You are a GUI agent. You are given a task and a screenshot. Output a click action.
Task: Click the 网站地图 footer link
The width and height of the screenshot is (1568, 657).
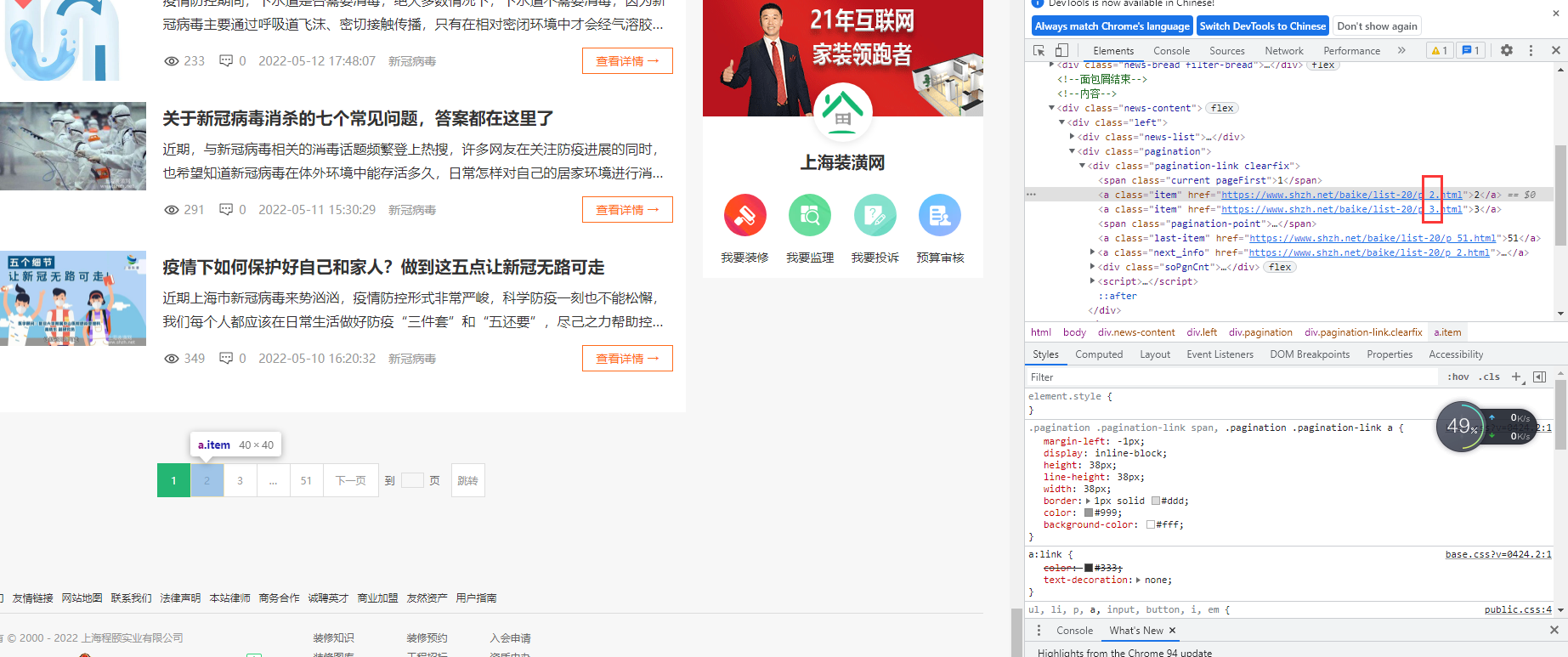[82, 598]
